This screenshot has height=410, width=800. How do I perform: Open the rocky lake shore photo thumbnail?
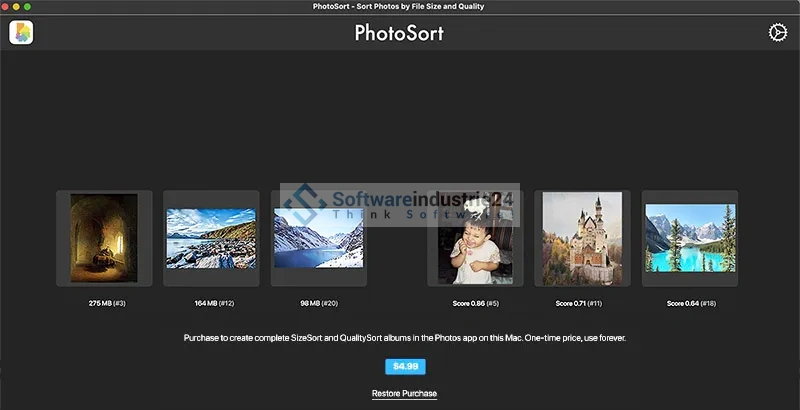[x=211, y=238]
